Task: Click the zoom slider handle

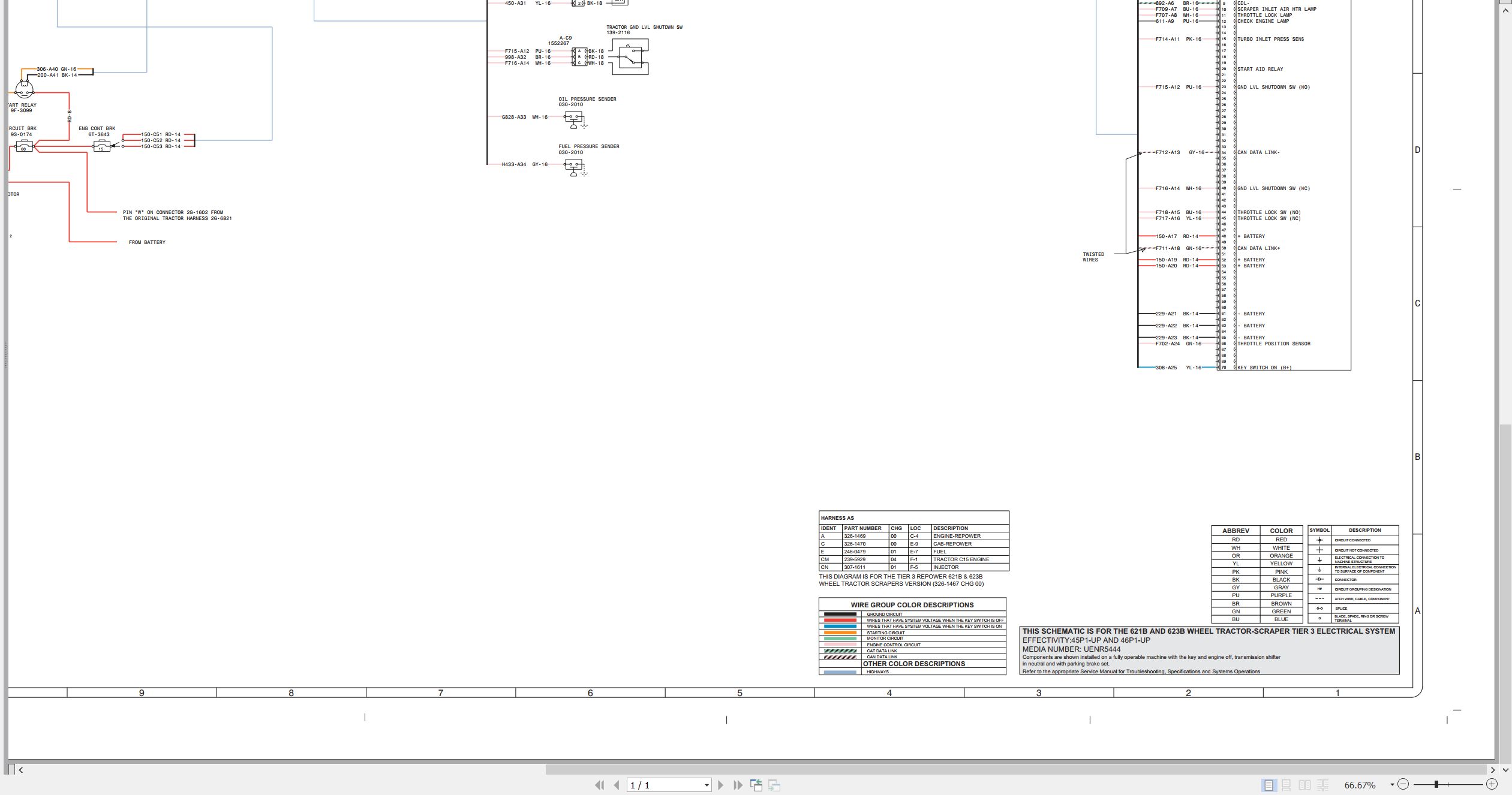Action: [1436, 784]
